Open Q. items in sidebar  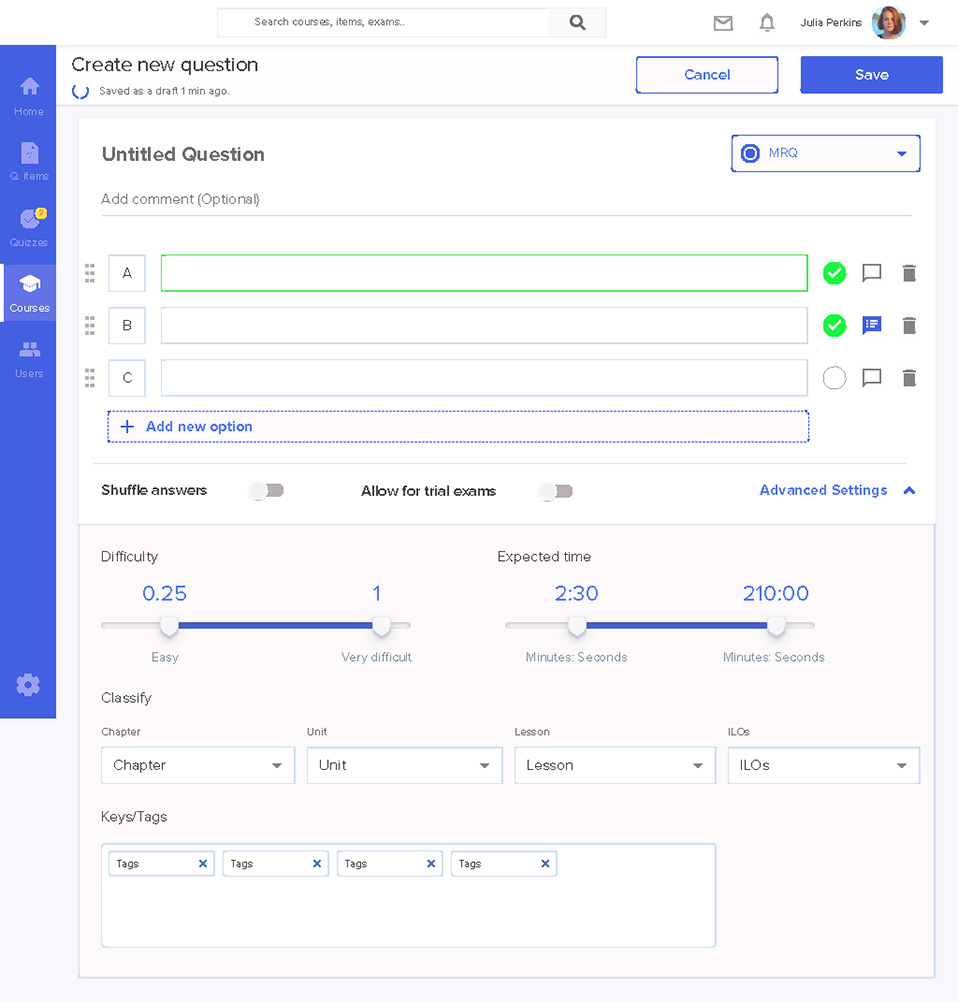[29, 162]
